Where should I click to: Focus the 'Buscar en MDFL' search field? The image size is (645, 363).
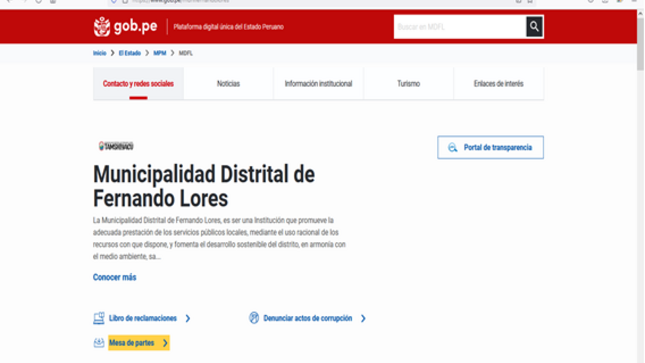point(460,27)
